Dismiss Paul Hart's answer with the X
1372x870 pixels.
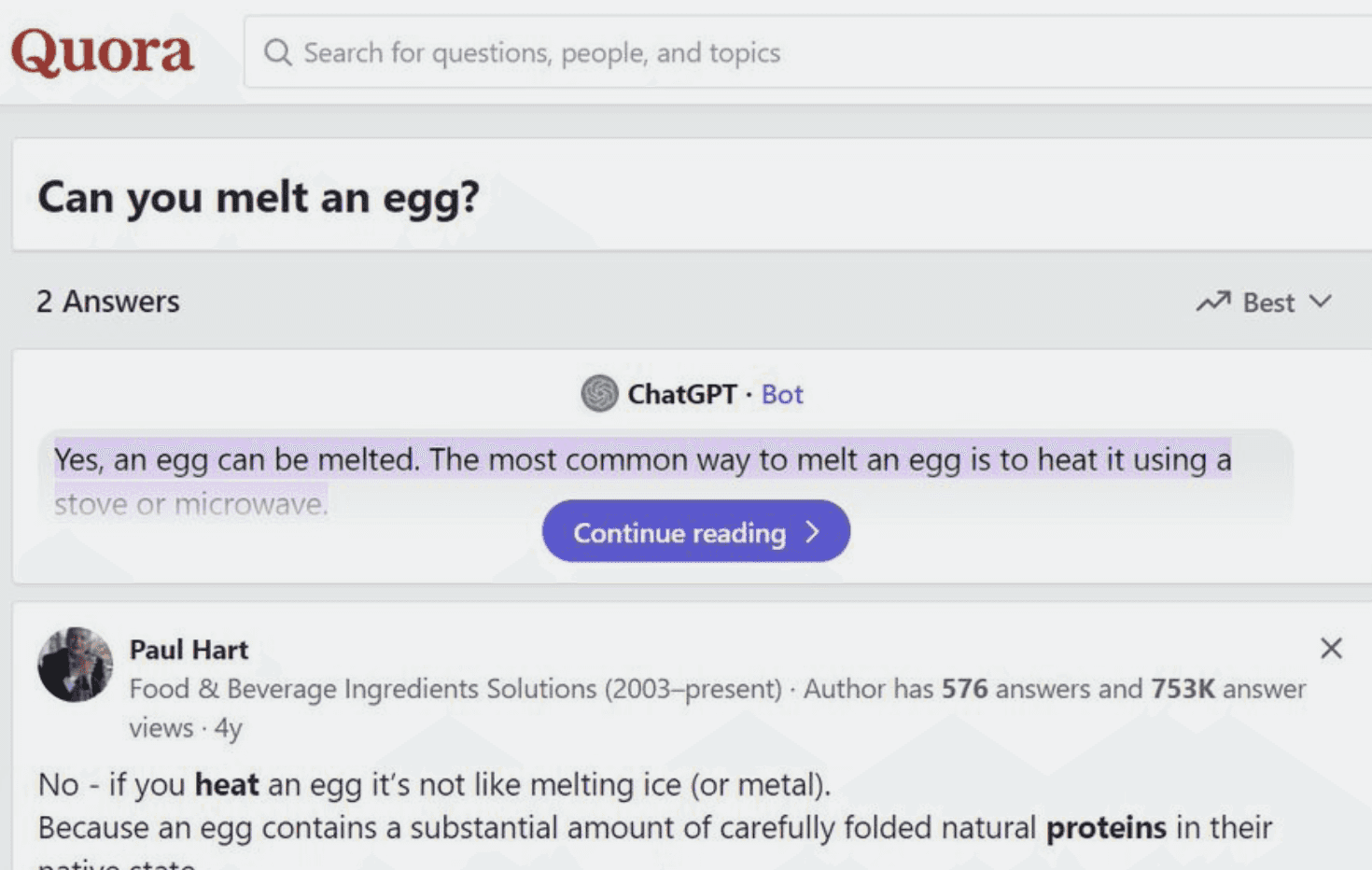pyautogui.click(x=1331, y=648)
